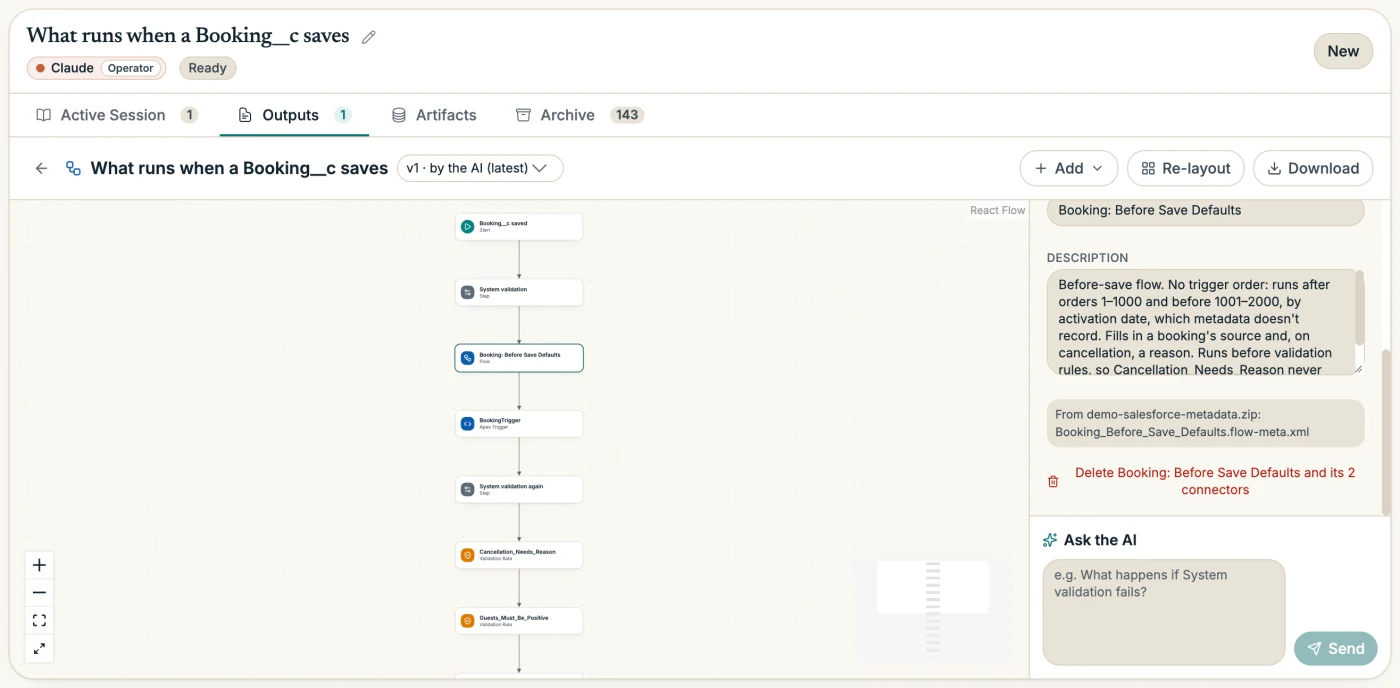This screenshot has width=1400, height=688.
Task: Click the New button
Action: (1343, 52)
